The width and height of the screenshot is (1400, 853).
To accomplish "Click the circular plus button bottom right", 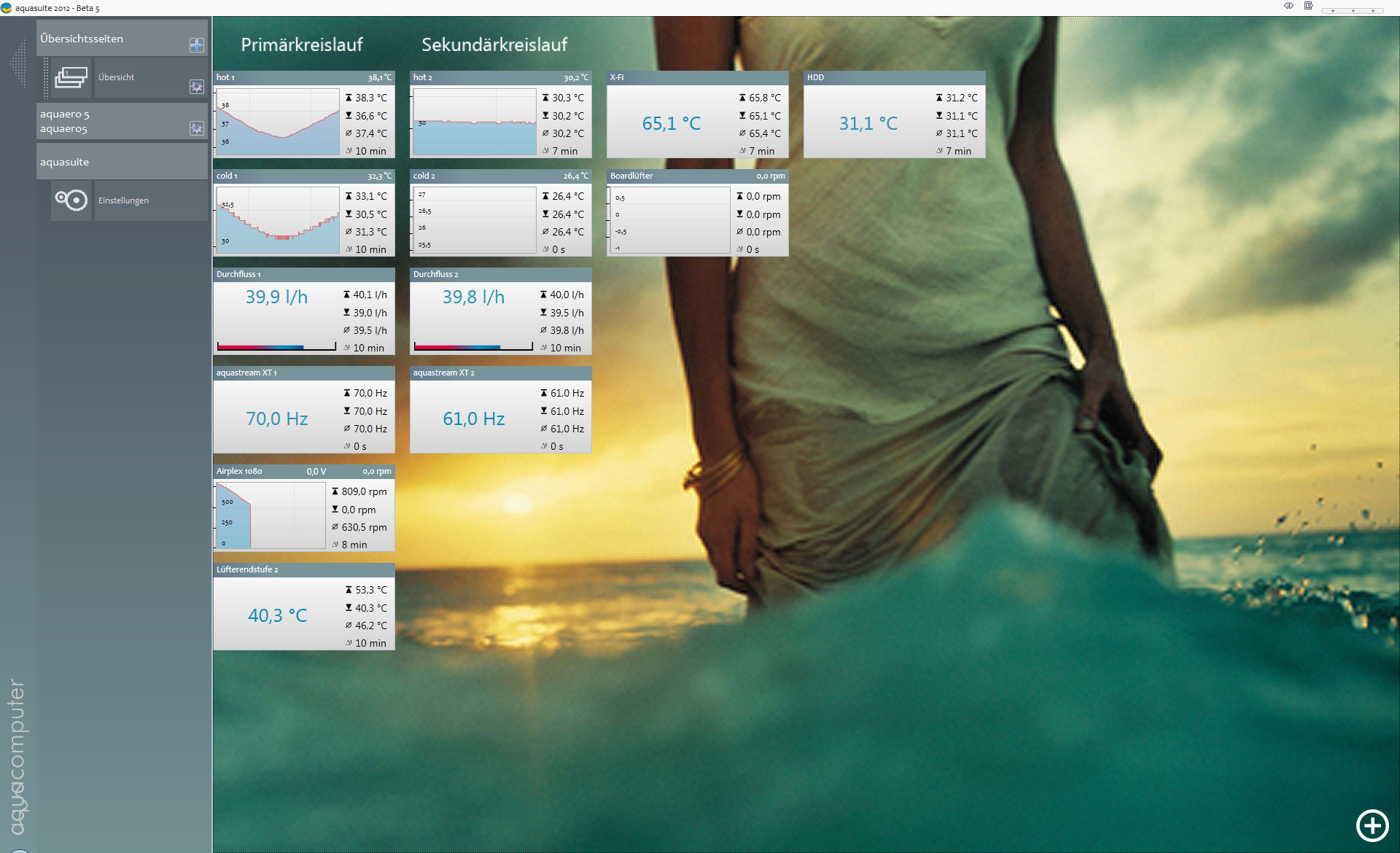I will (x=1372, y=825).
